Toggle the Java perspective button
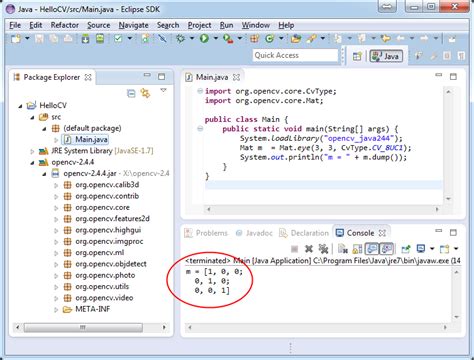474x360 pixels. point(386,56)
